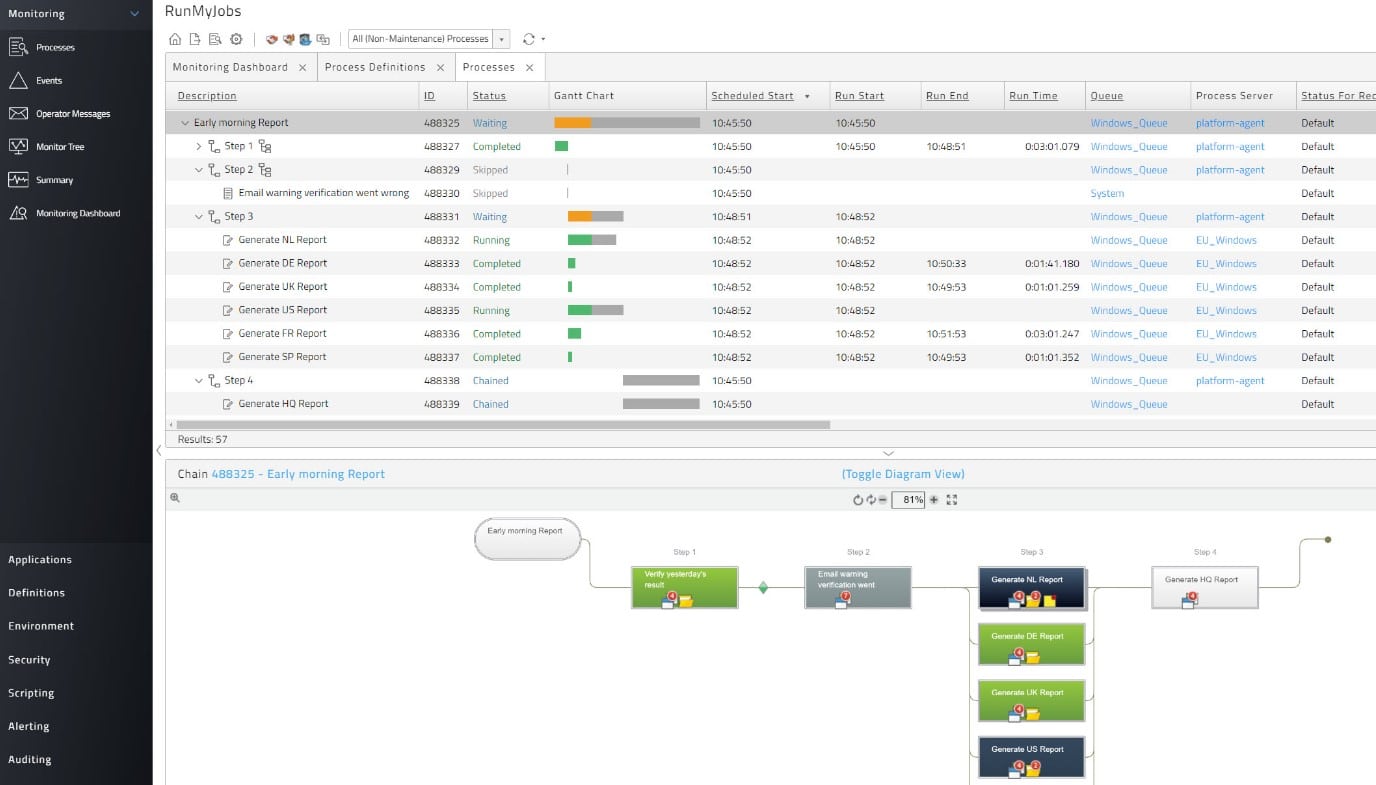The height and width of the screenshot is (785, 1376).
Task: Click the Waiting status of Step 3
Action: [x=490, y=217]
